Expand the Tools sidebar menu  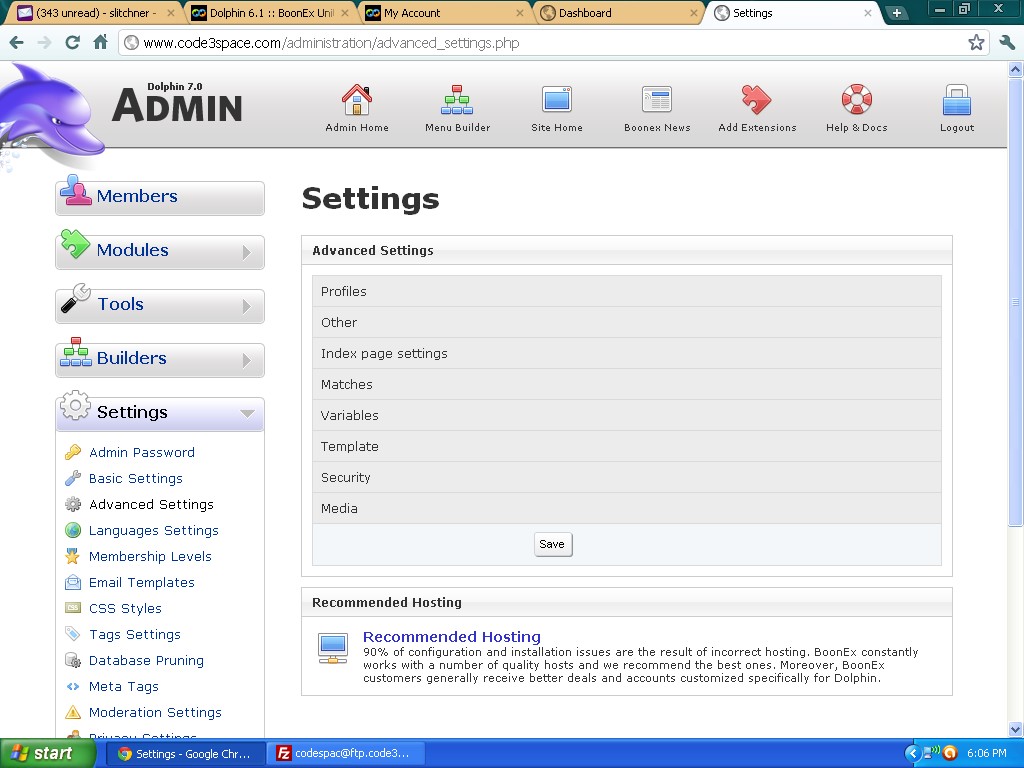click(x=160, y=305)
